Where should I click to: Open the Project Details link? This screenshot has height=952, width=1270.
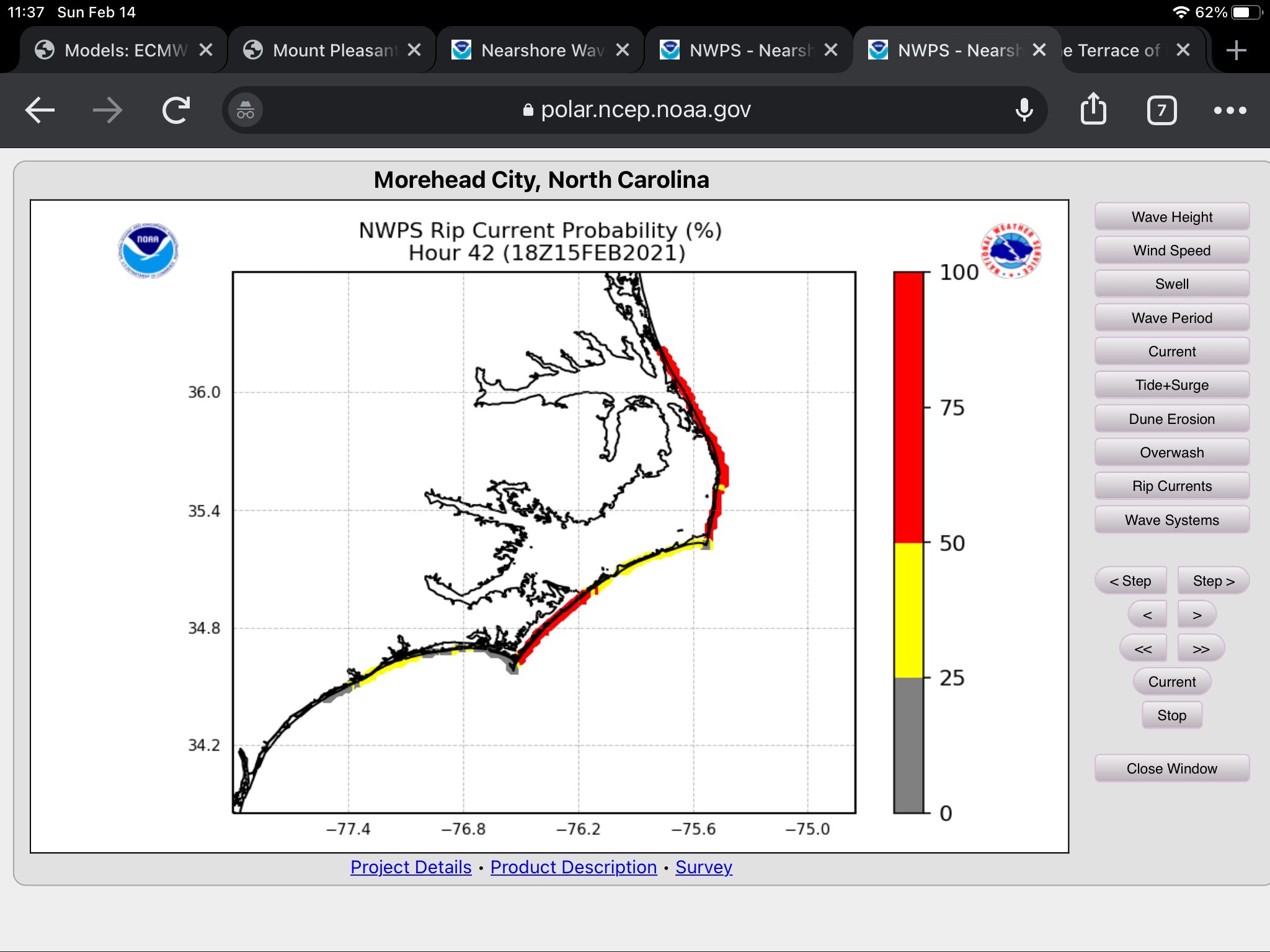(411, 867)
